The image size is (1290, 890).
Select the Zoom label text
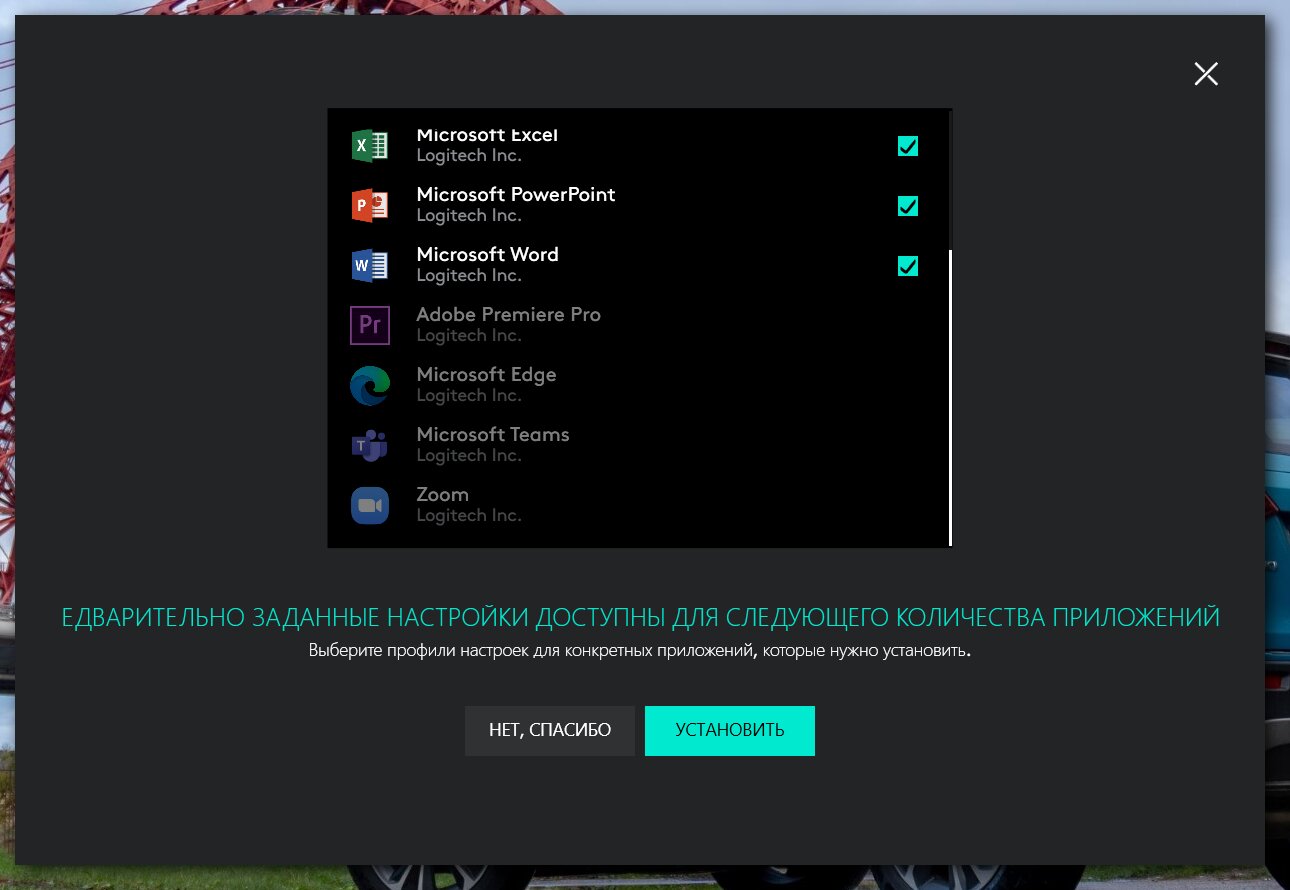tap(443, 494)
